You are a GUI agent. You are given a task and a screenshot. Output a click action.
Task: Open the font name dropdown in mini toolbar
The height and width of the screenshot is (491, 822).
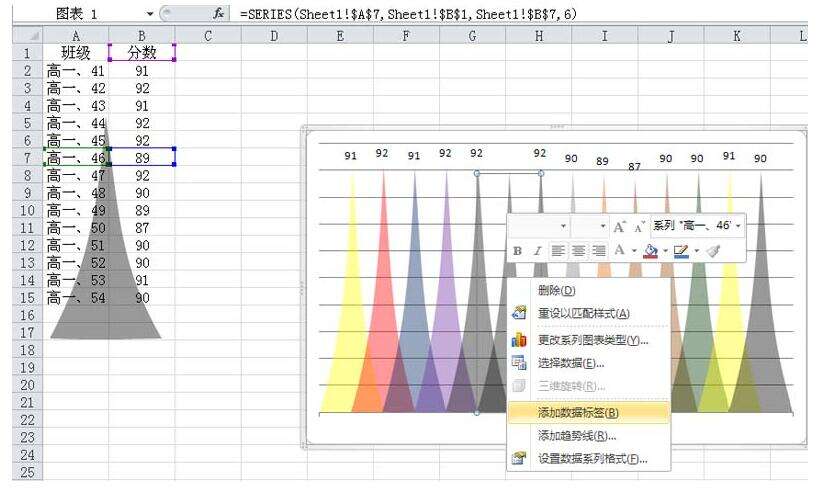[x=563, y=226]
